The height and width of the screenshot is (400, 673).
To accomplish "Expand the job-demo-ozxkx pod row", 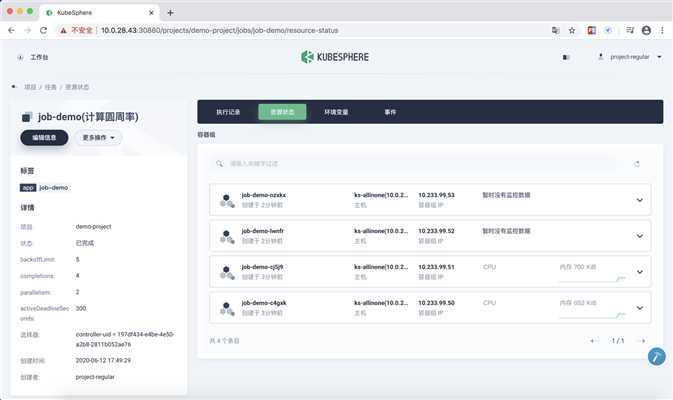I will click(x=640, y=200).
